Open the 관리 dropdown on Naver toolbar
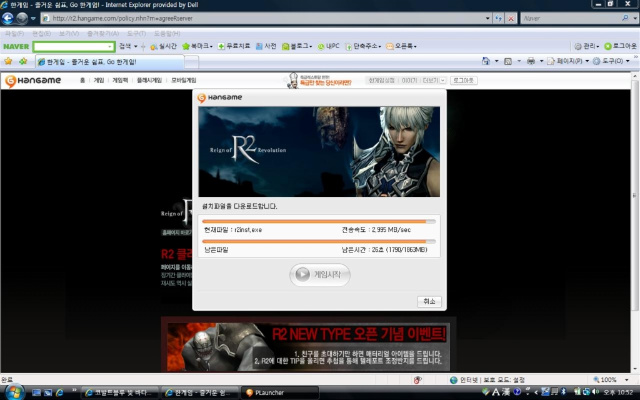Image resolution: width=640 pixels, height=400 pixels. 587,47
